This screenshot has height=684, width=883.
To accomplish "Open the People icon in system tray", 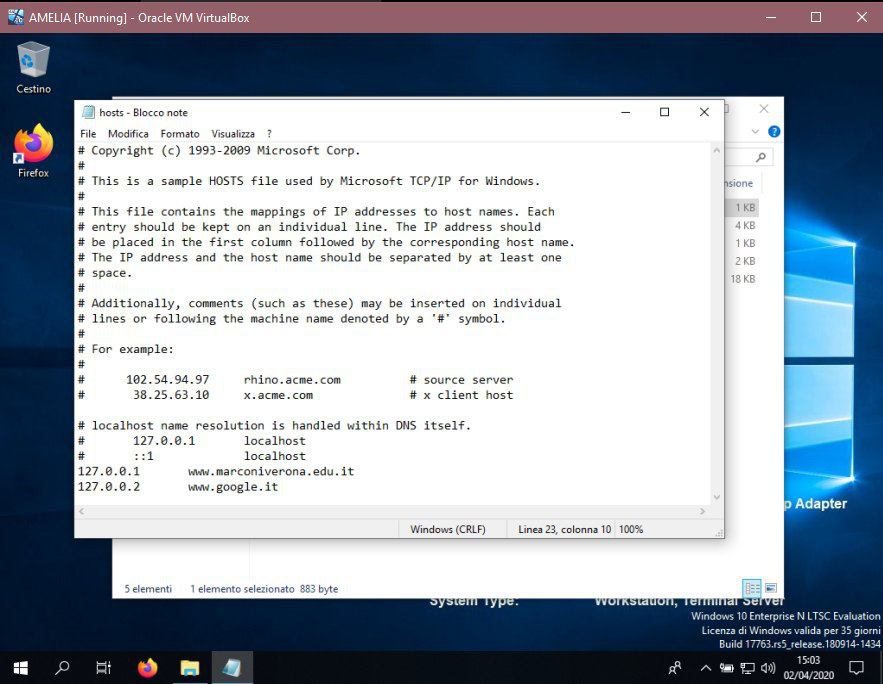I will click(675, 668).
